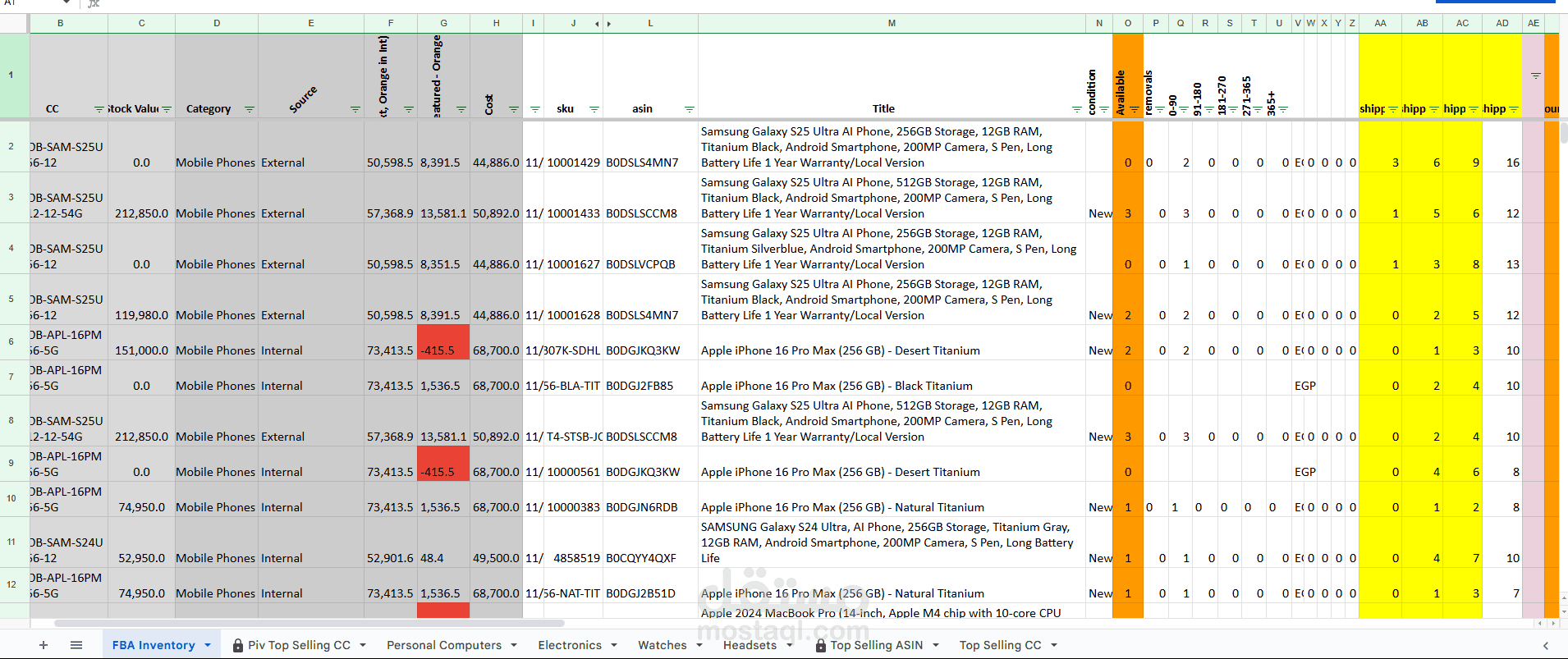Open the Source column filter icon
Viewport: 1568px width, 659px height.
[x=355, y=109]
